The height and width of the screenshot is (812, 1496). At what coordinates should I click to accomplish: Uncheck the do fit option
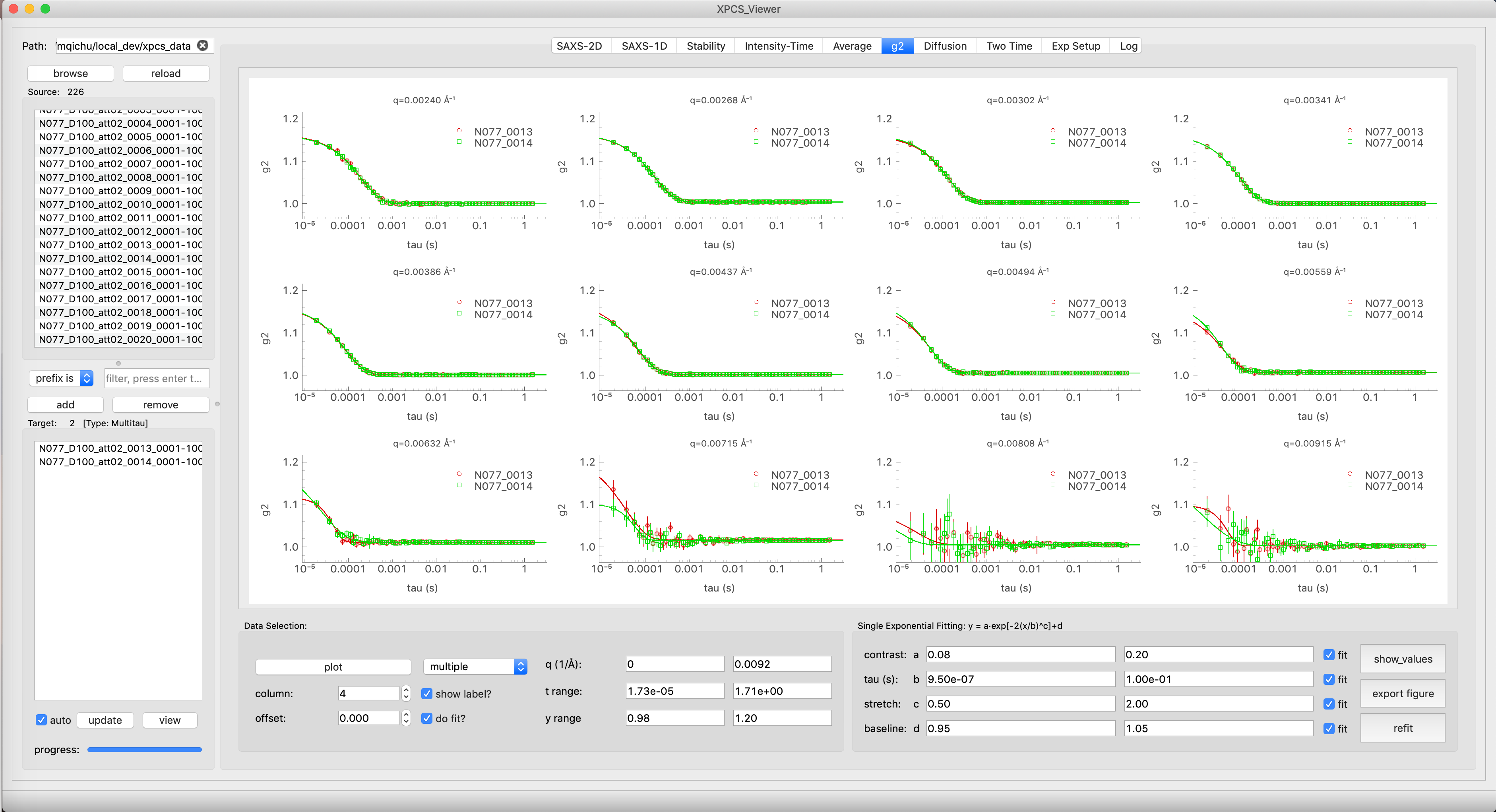click(427, 718)
